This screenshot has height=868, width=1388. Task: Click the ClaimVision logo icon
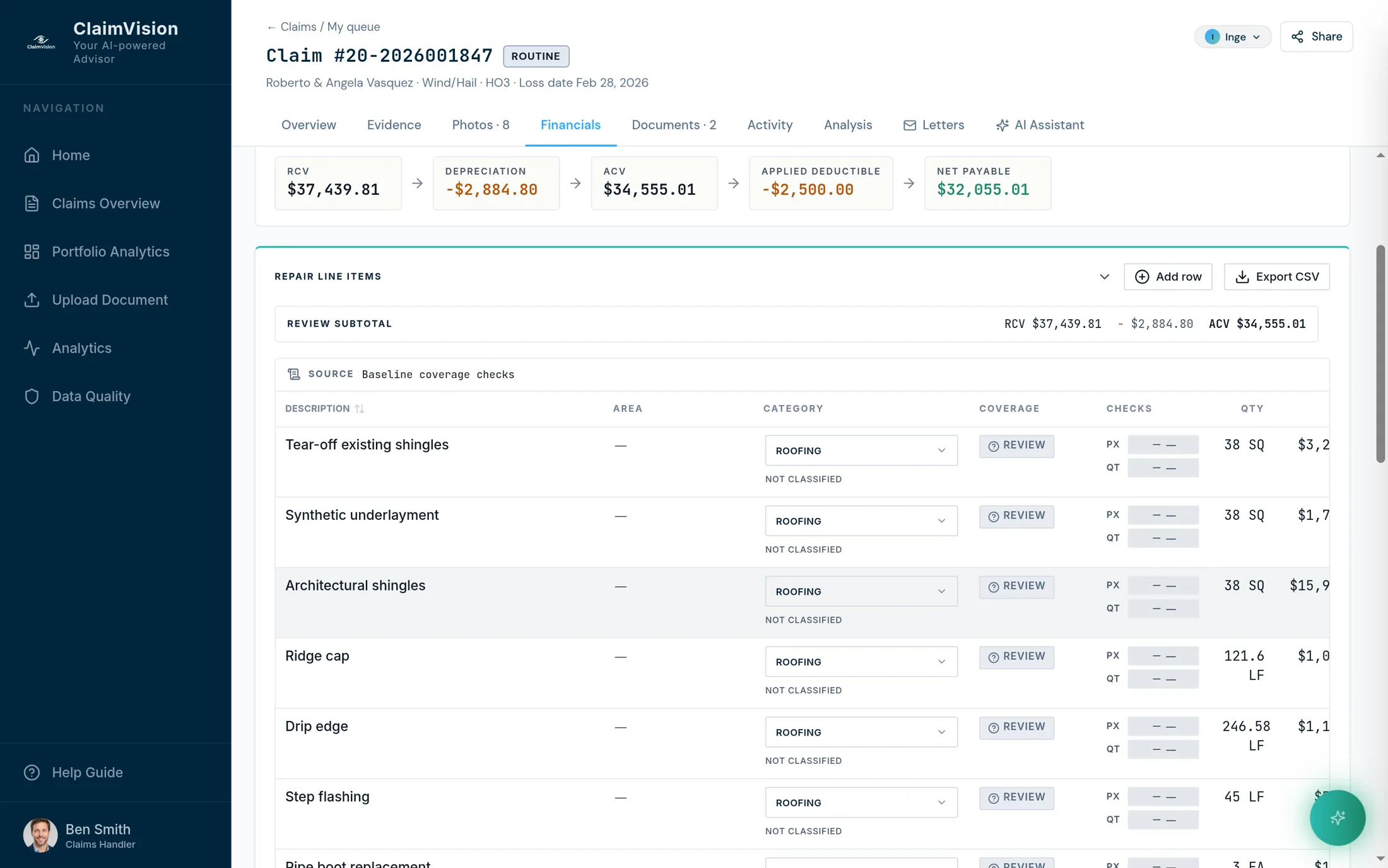point(41,42)
